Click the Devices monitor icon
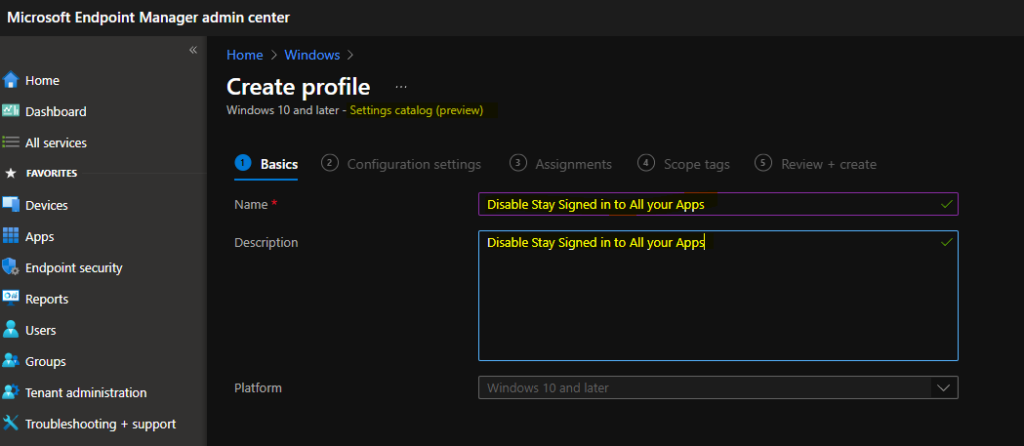 [10, 205]
